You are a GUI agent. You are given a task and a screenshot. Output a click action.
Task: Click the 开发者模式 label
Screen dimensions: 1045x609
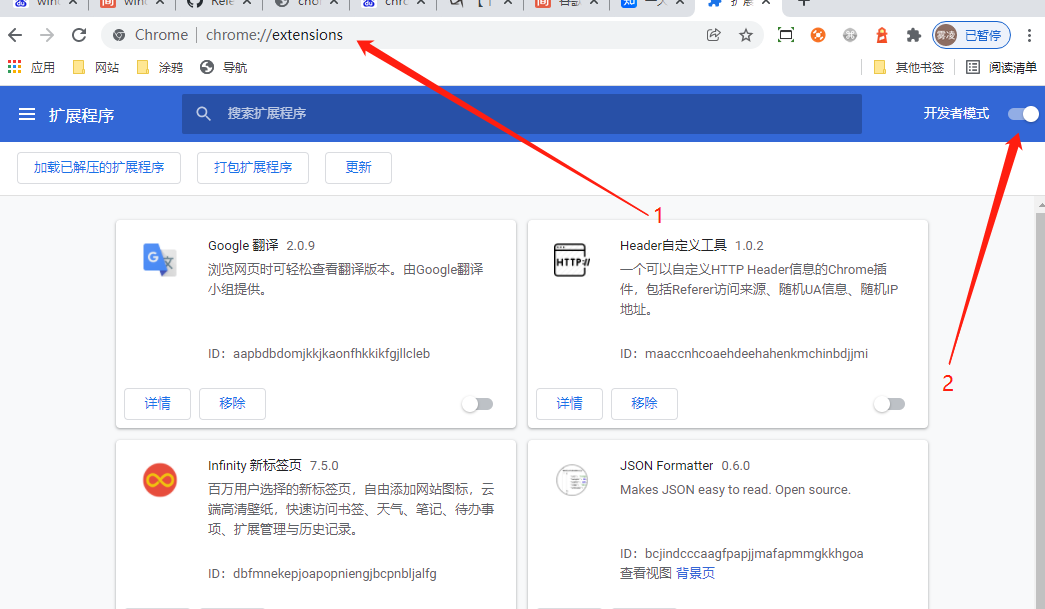point(956,114)
